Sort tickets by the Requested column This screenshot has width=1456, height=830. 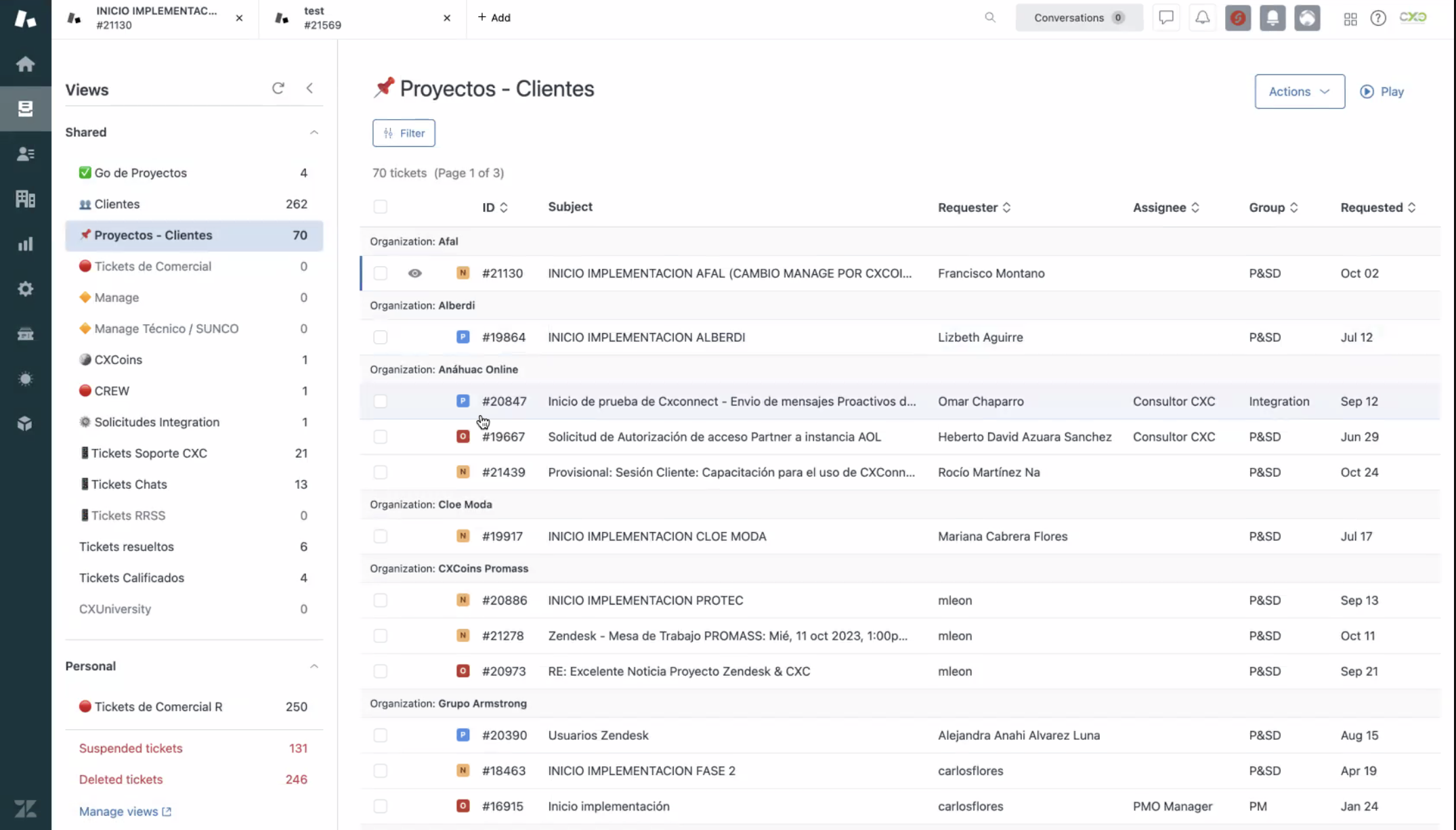[1378, 207]
